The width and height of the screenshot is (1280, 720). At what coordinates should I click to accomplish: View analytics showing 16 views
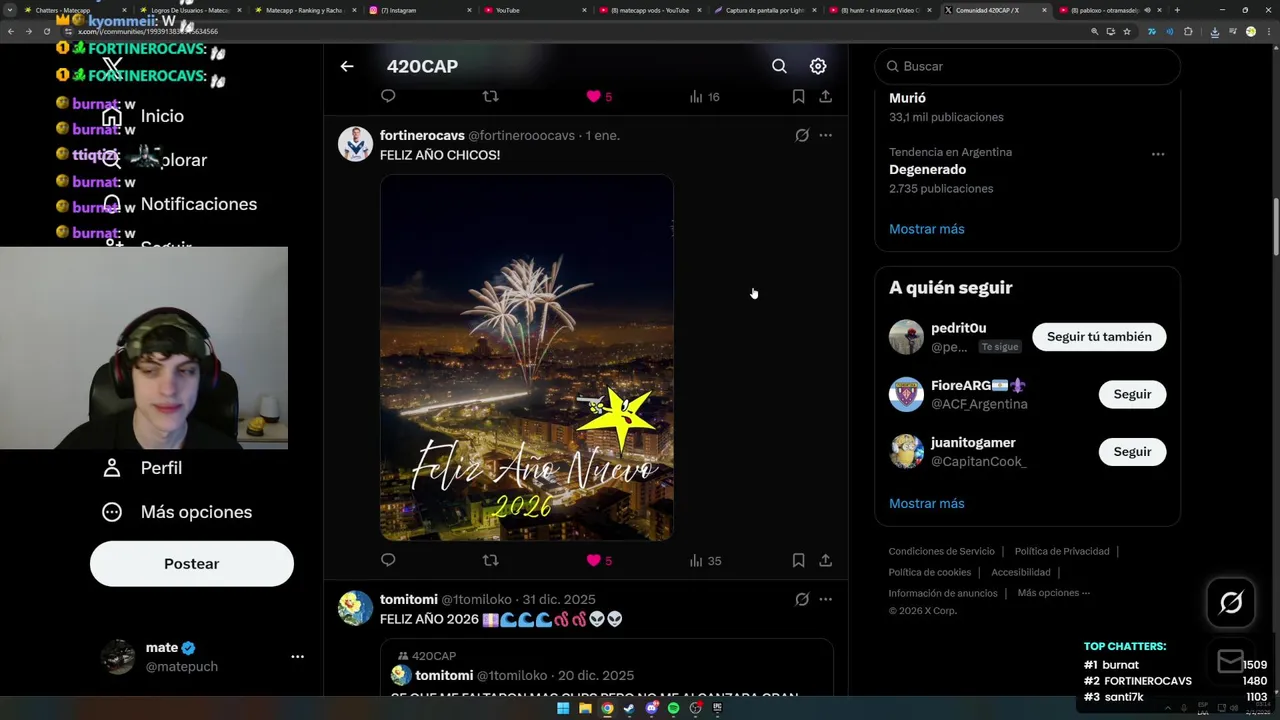pyautogui.click(x=705, y=96)
